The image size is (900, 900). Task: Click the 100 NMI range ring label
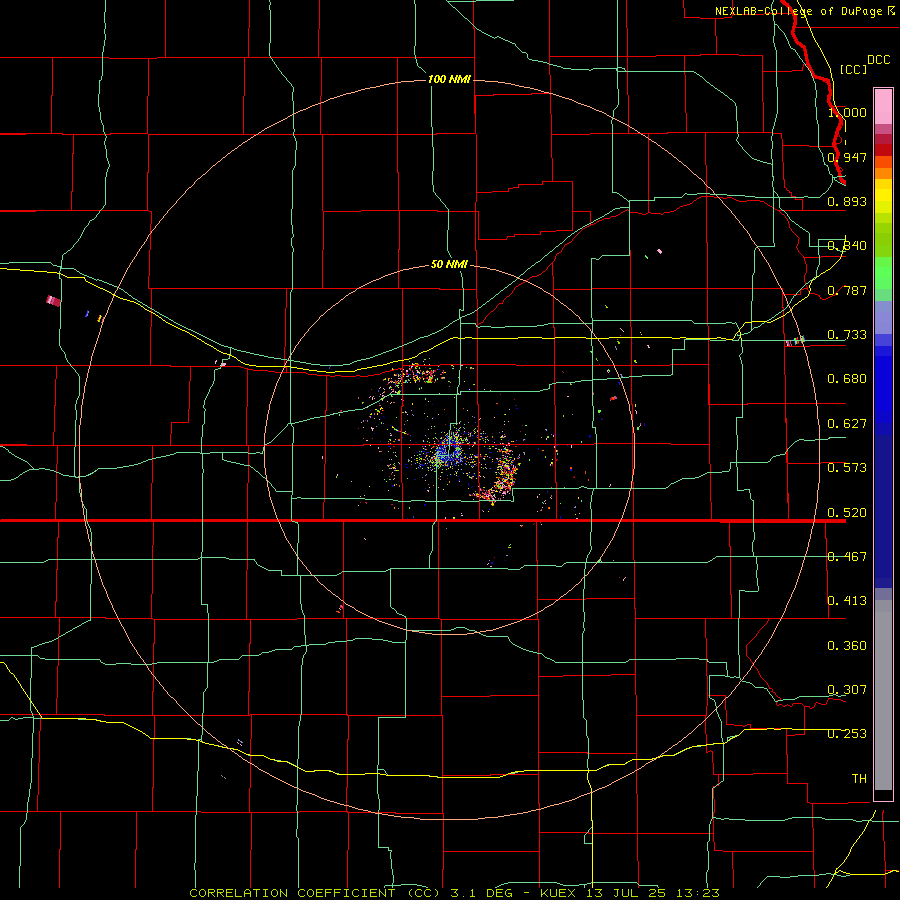[449, 79]
